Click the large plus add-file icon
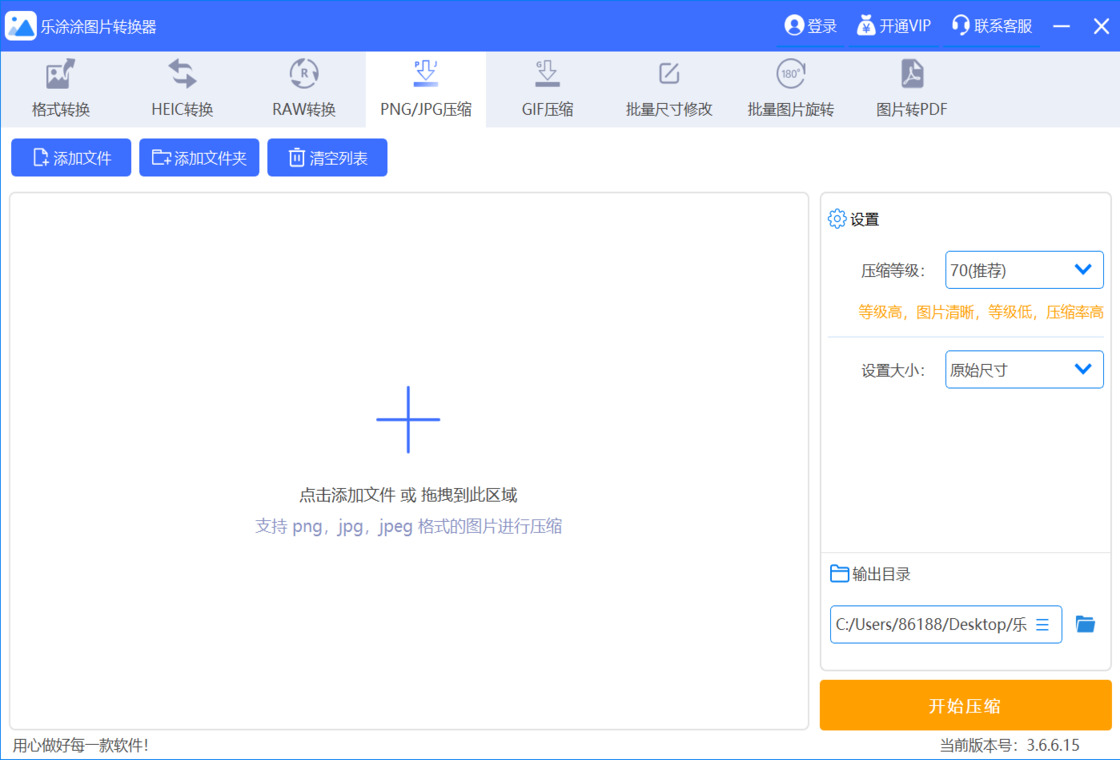The height and width of the screenshot is (760, 1120). [408, 419]
